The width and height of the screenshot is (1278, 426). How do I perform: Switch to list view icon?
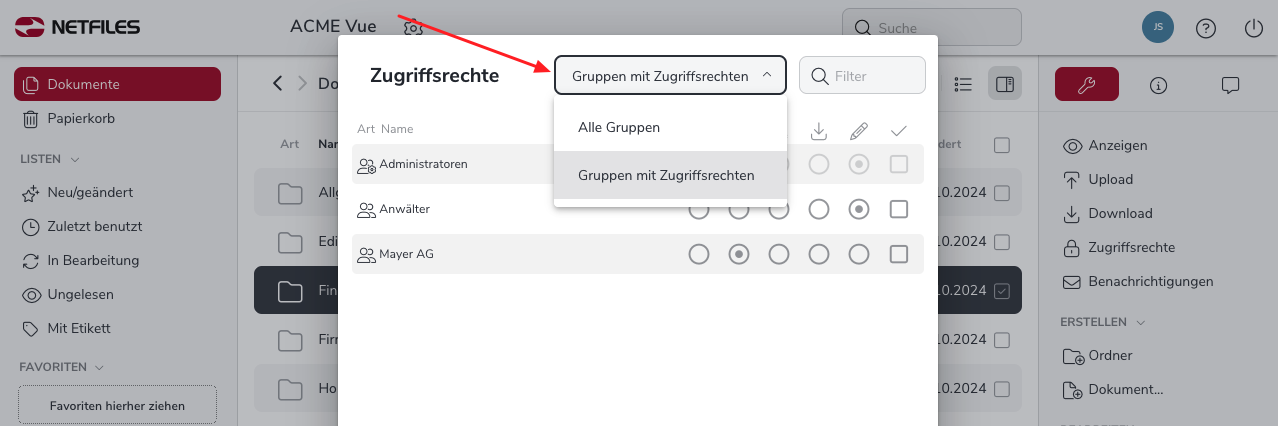(963, 84)
